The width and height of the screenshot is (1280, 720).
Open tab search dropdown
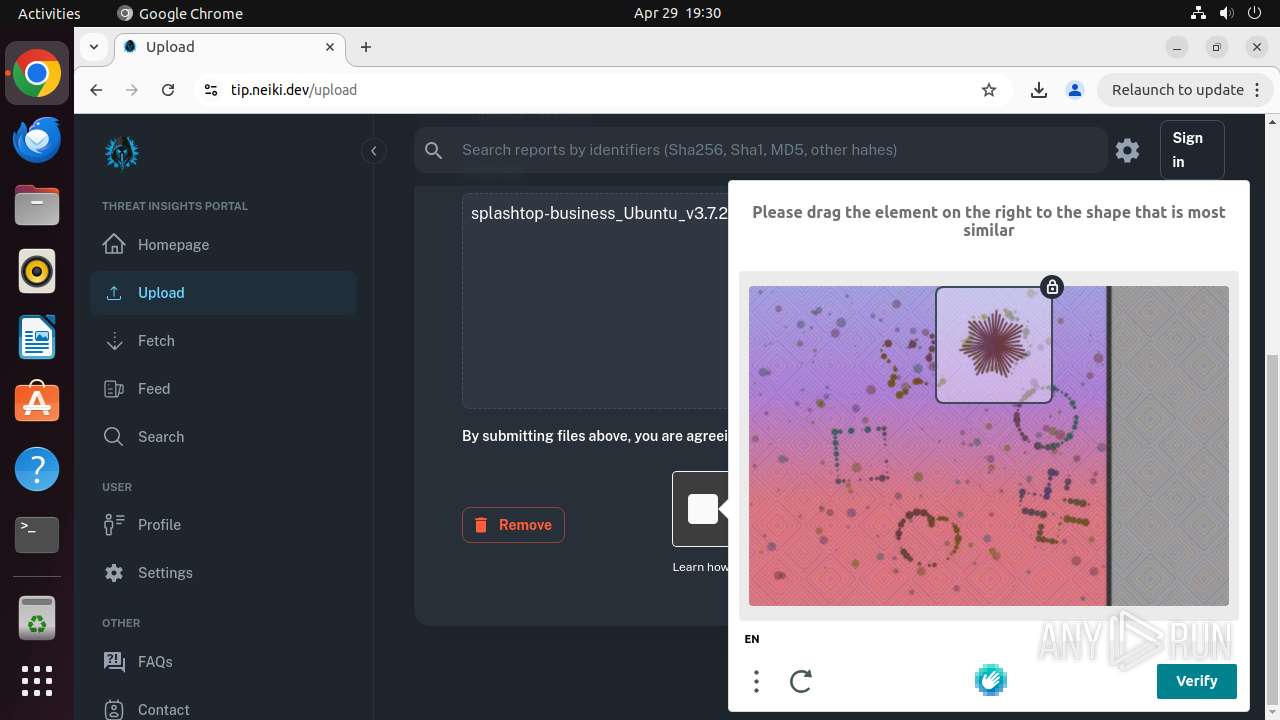tap(93, 47)
